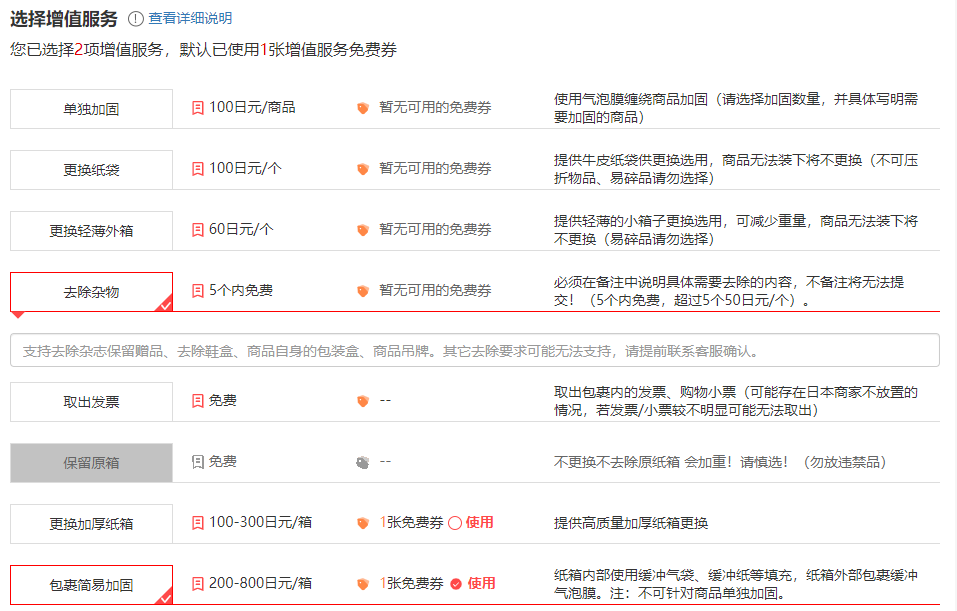Select the 更换纸袋 service
957x611 pixels.
click(x=92, y=170)
